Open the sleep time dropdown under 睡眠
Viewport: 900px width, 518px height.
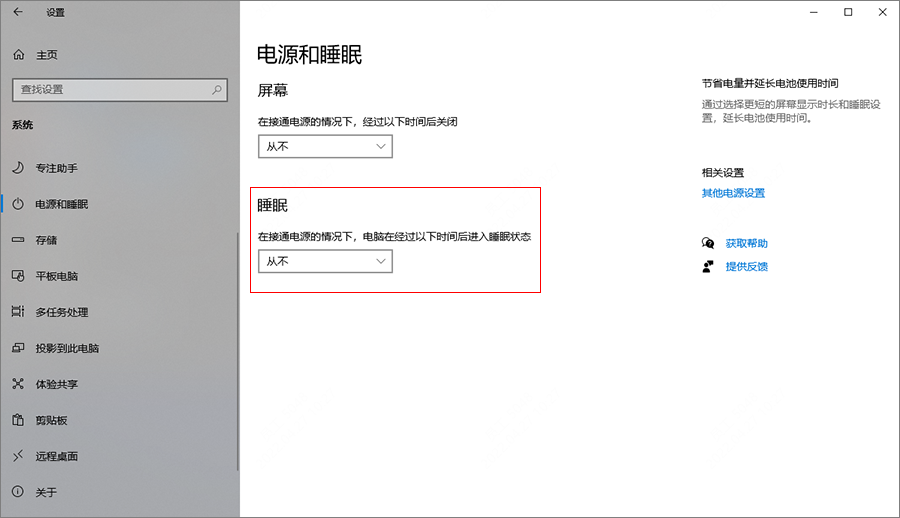[x=325, y=261]
